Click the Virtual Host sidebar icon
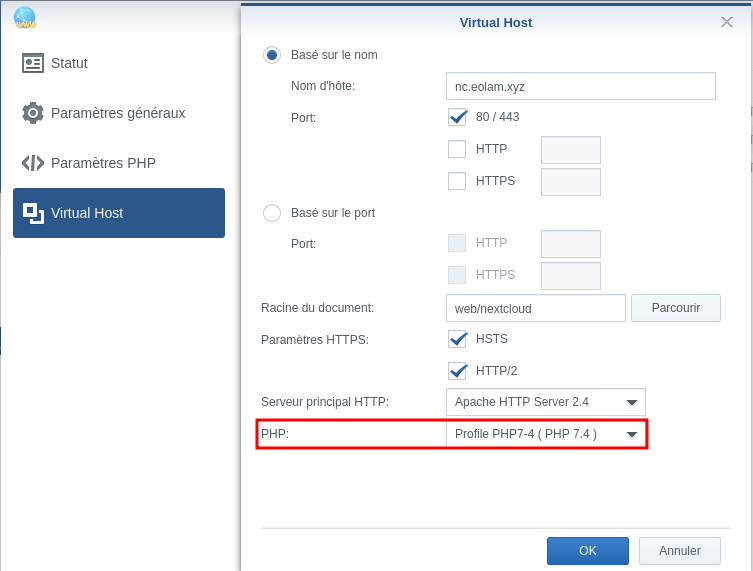This screenshot has width=753, height=571. (x=33, y=213)
